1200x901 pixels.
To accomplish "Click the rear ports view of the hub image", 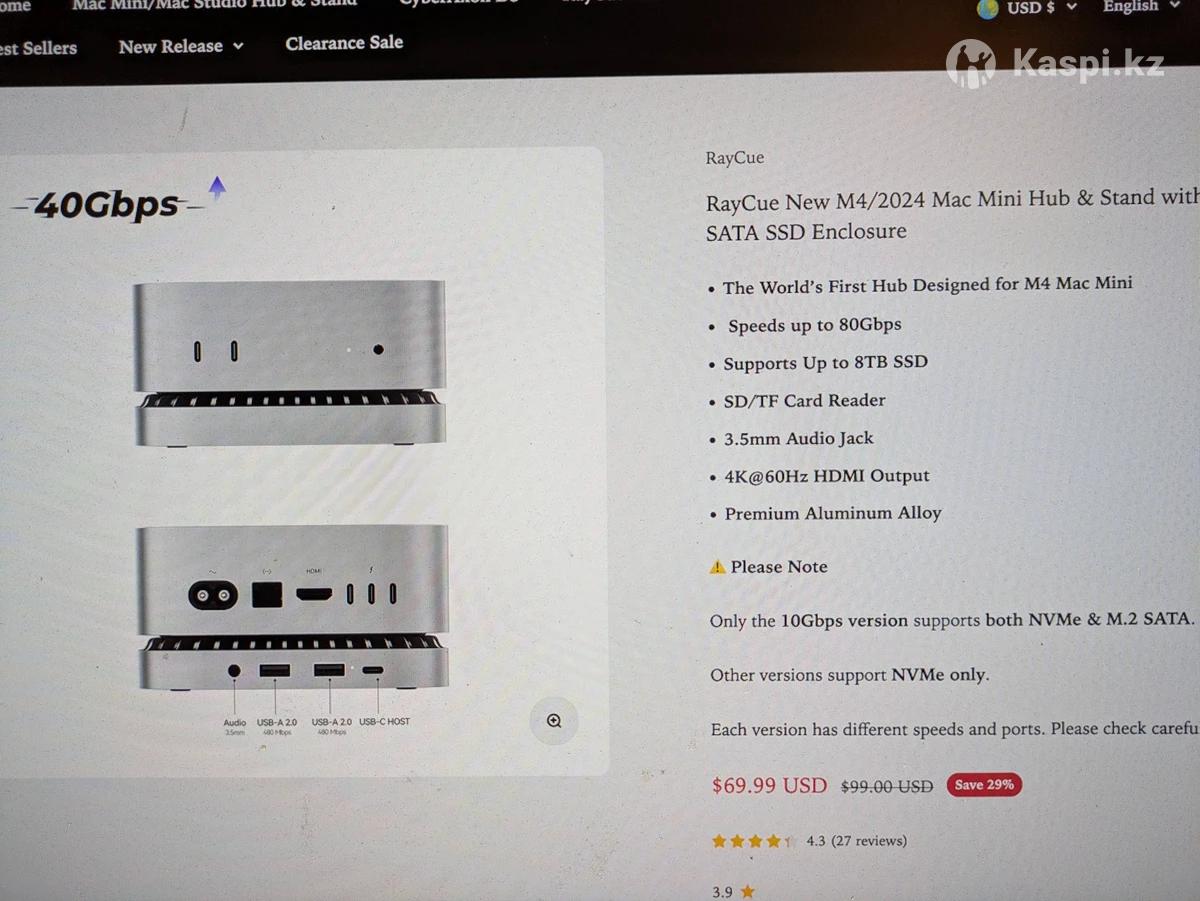I will pos(292,608).
